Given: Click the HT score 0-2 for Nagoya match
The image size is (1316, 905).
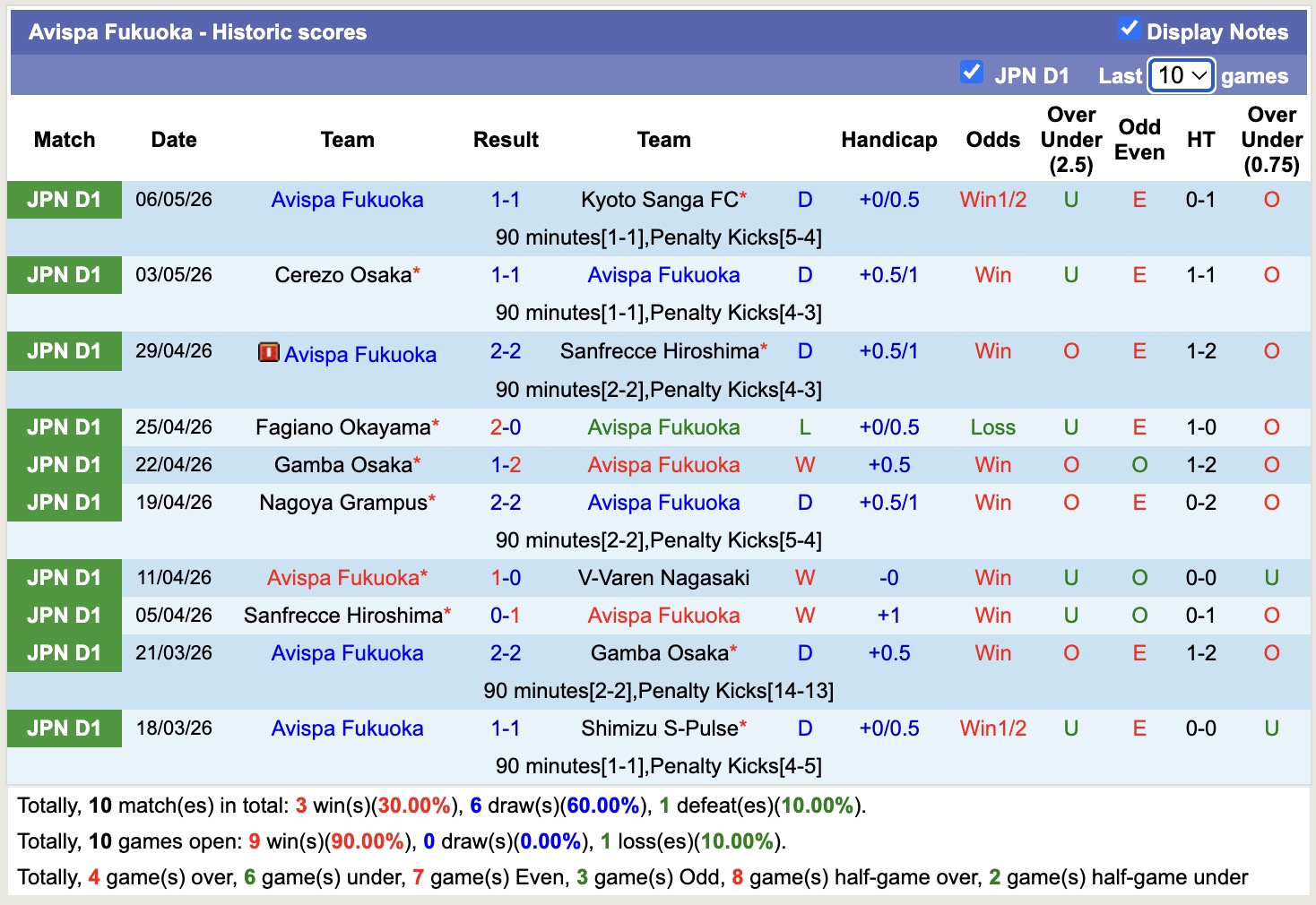Looking at the screenshot, I should coord(1200,503).
